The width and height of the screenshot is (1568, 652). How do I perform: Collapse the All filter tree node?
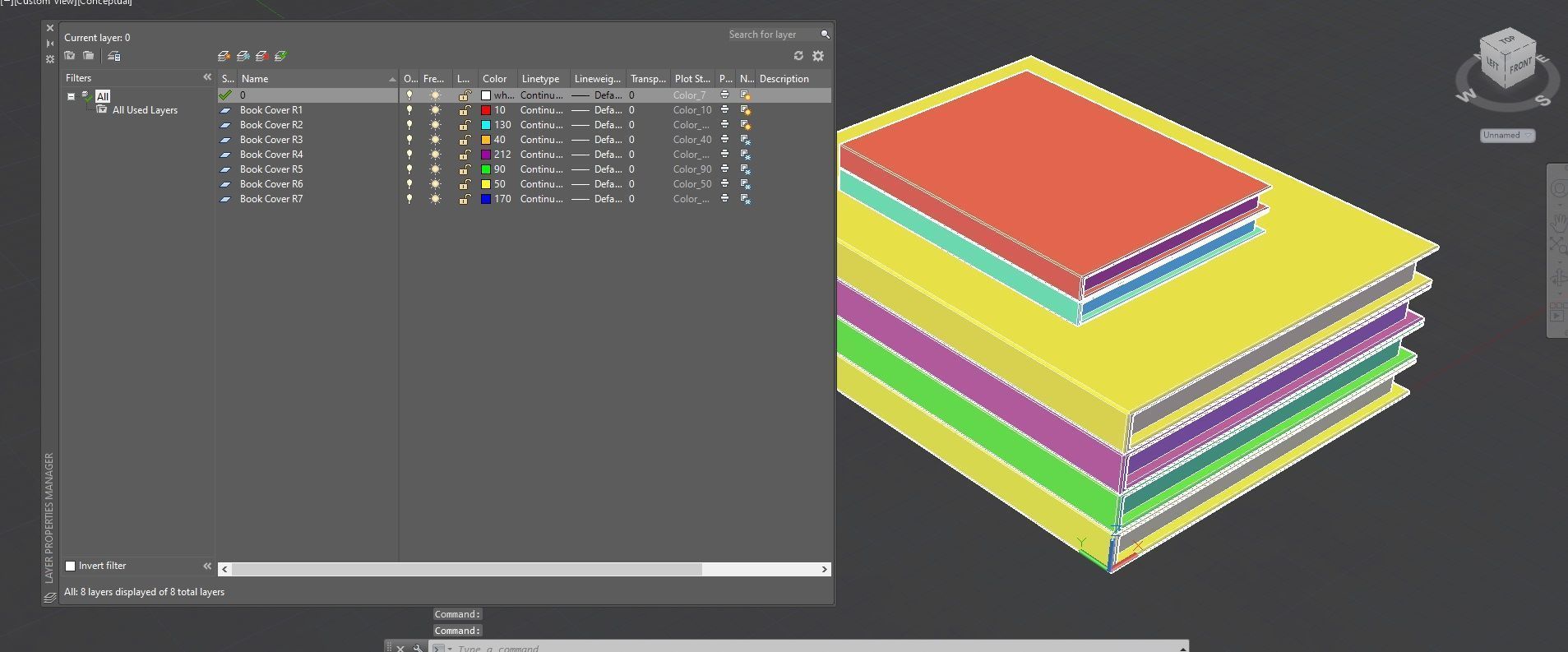[x=72, y=96]
